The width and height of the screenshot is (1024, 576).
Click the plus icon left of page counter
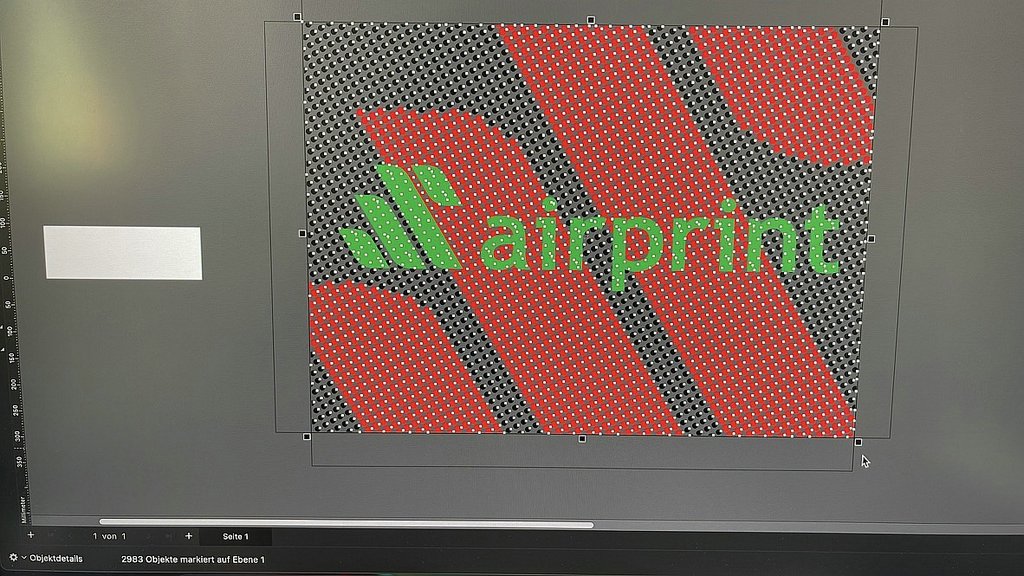[30, 536]
